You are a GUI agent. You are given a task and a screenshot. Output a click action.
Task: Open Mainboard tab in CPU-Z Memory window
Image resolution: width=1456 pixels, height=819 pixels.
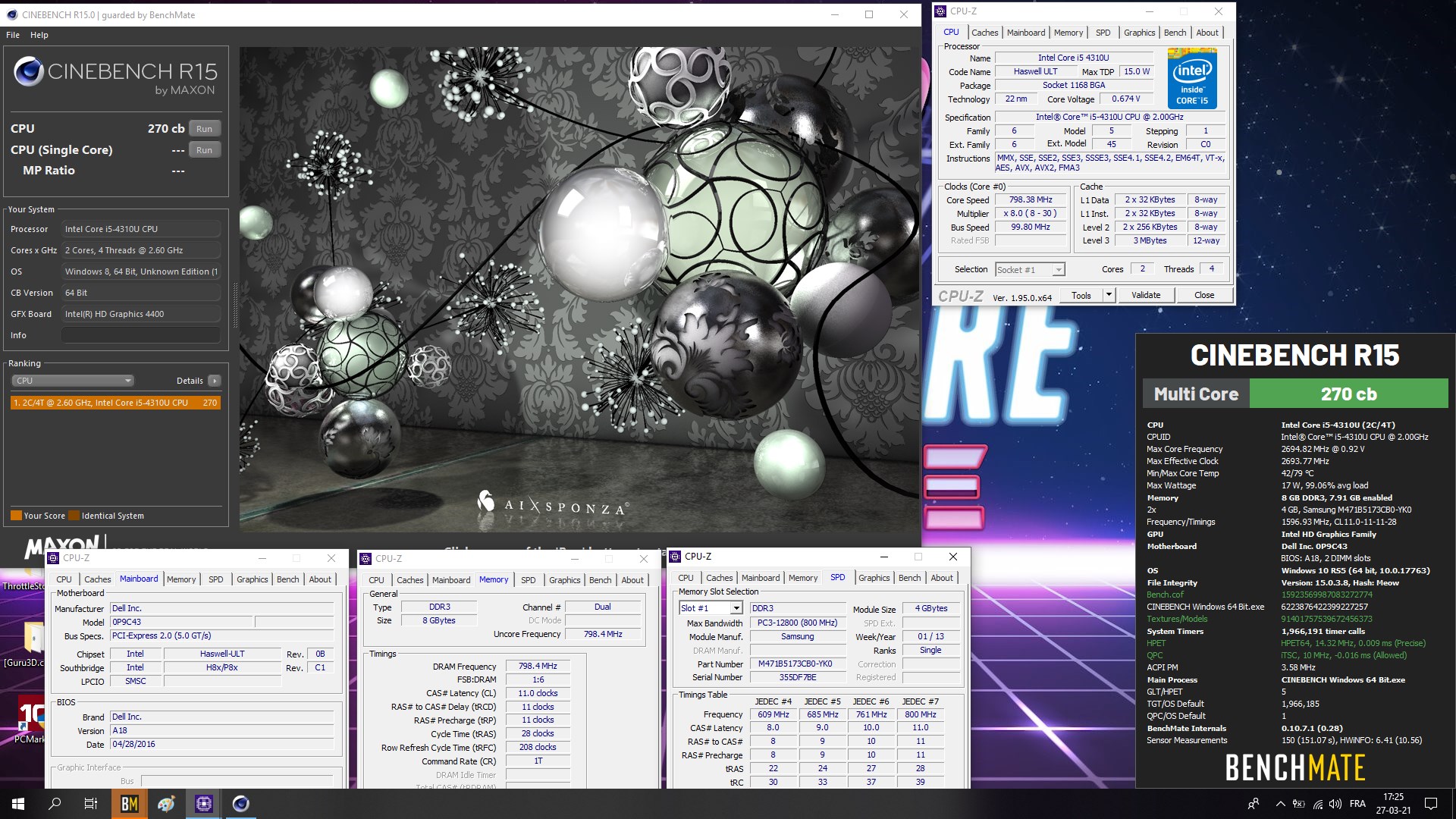tap(451, 580)
